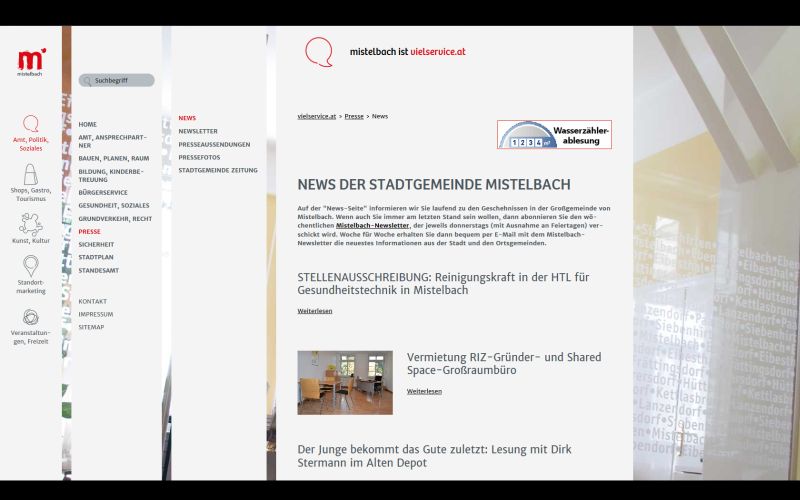
Task: Open Bildung, Kinderbetreuung menu item
Action: (x=111, y=176)
